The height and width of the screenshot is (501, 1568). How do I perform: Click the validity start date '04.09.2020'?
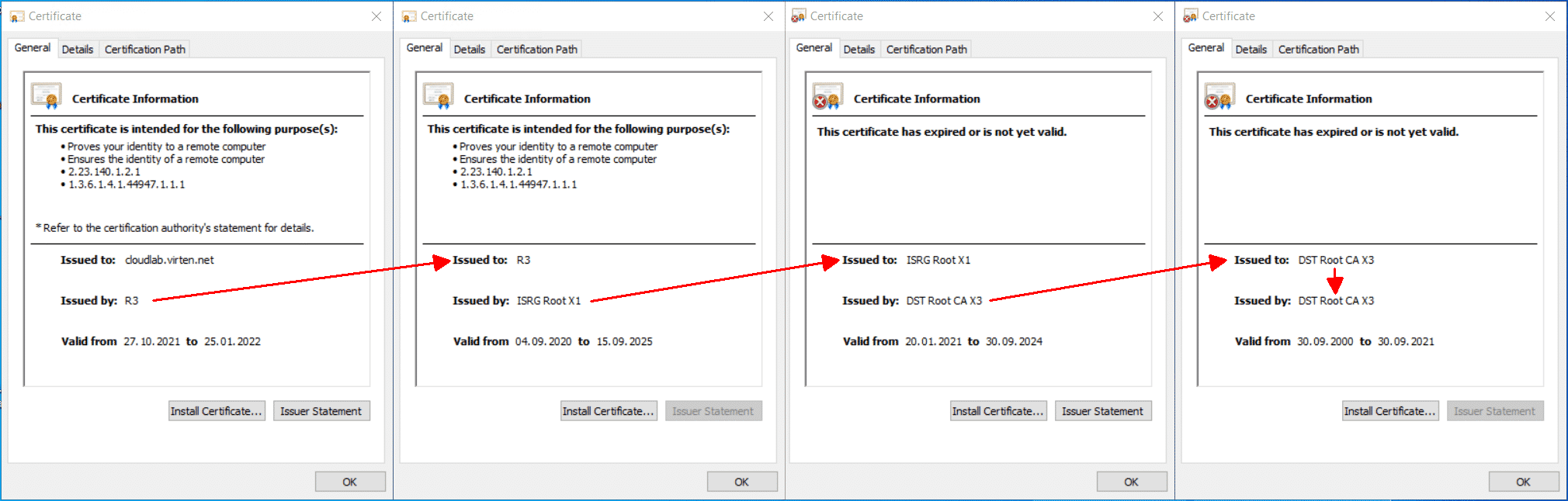pos(543,341)
